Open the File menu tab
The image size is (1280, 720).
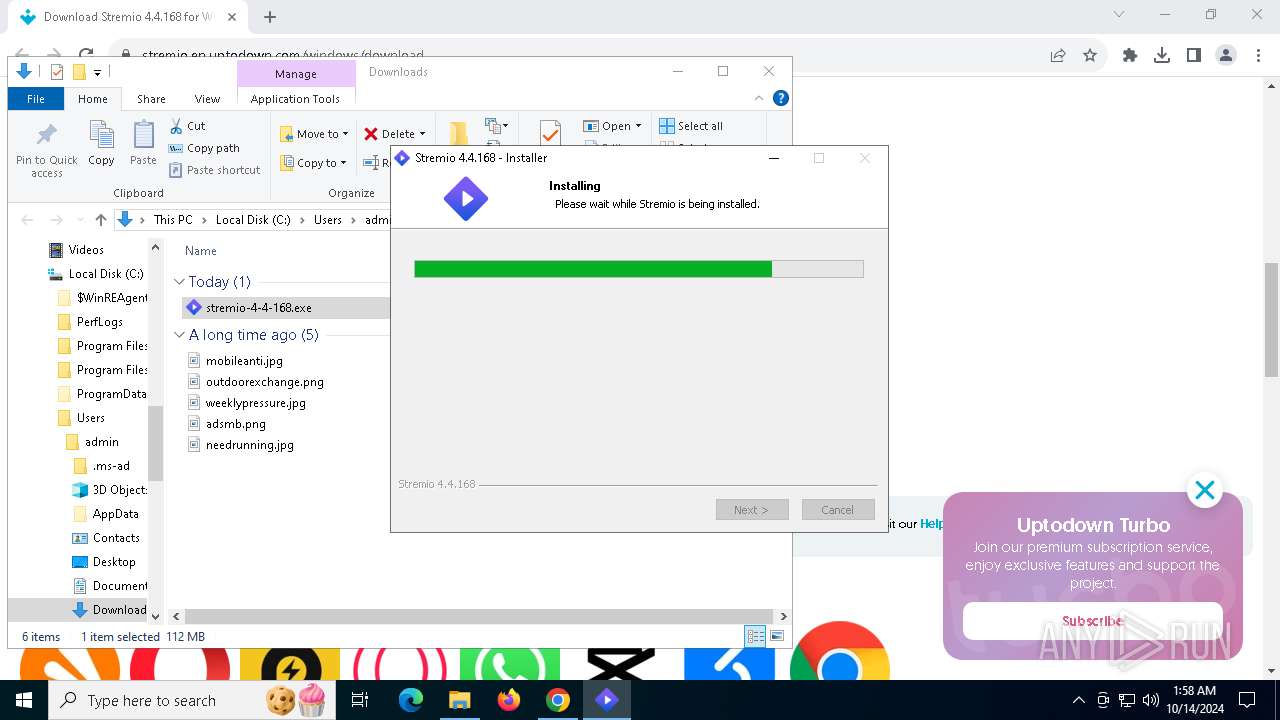[x=36, y=99]
